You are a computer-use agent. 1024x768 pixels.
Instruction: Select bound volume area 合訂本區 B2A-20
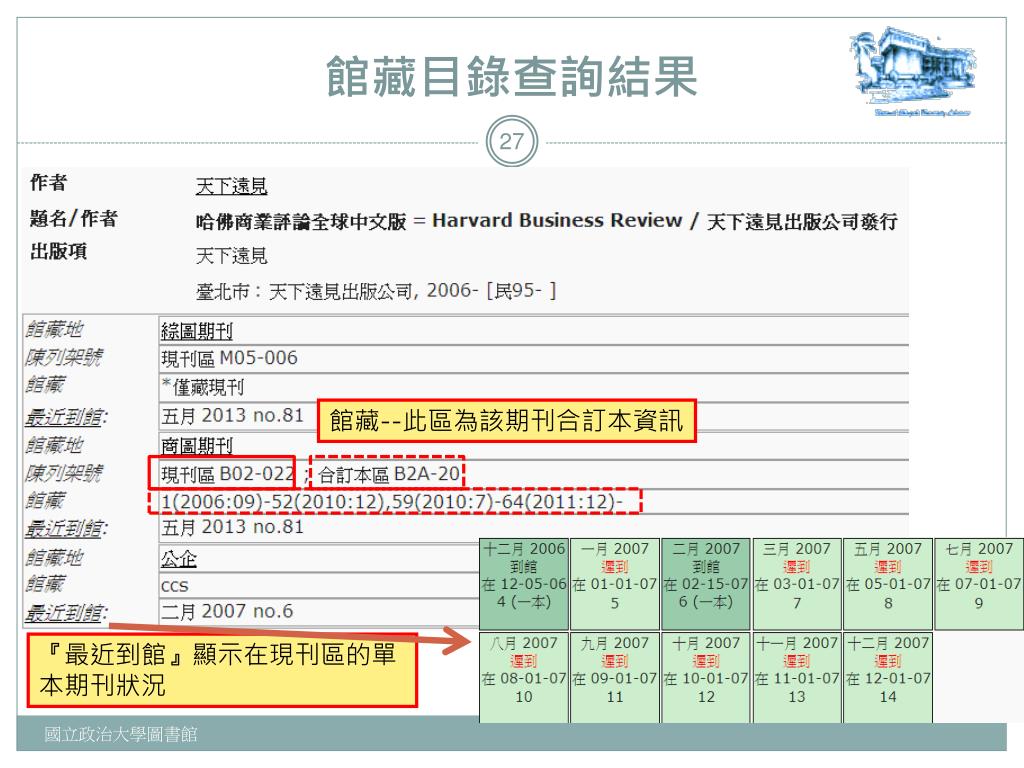389,474
